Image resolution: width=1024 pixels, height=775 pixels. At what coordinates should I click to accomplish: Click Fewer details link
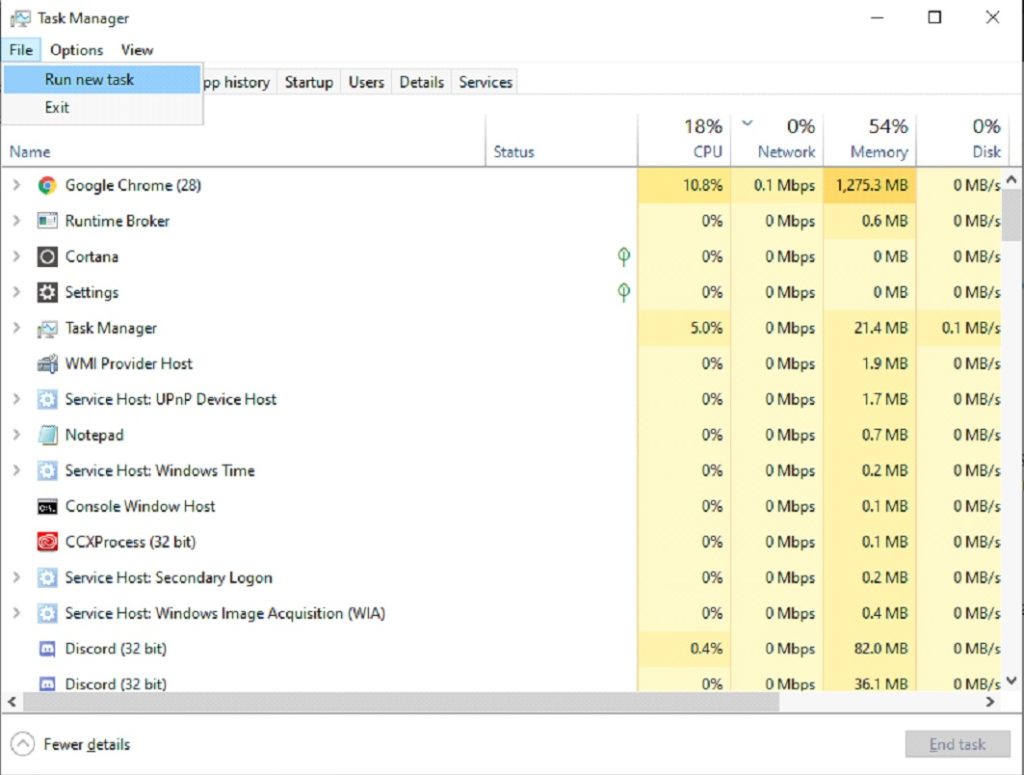[x=87, y=744]
